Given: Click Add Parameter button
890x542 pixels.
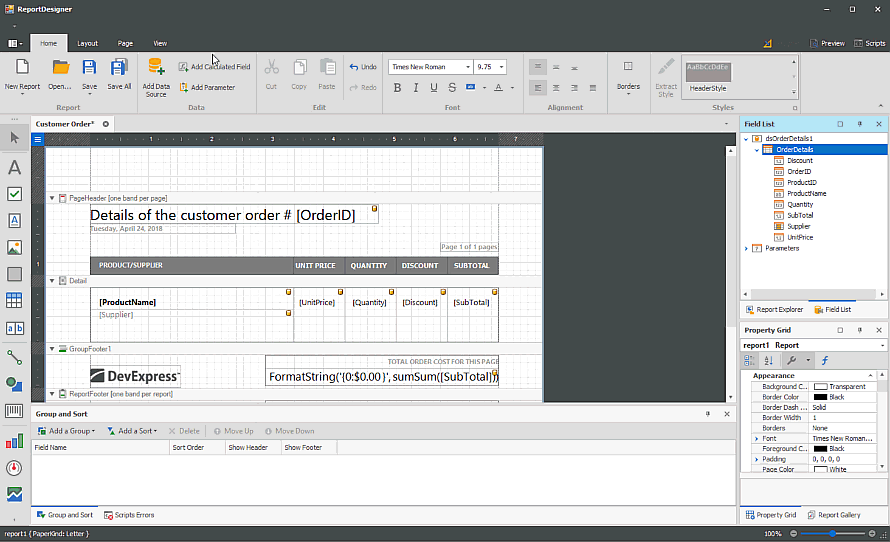Looking at the screenshot, I should (207, 87).
